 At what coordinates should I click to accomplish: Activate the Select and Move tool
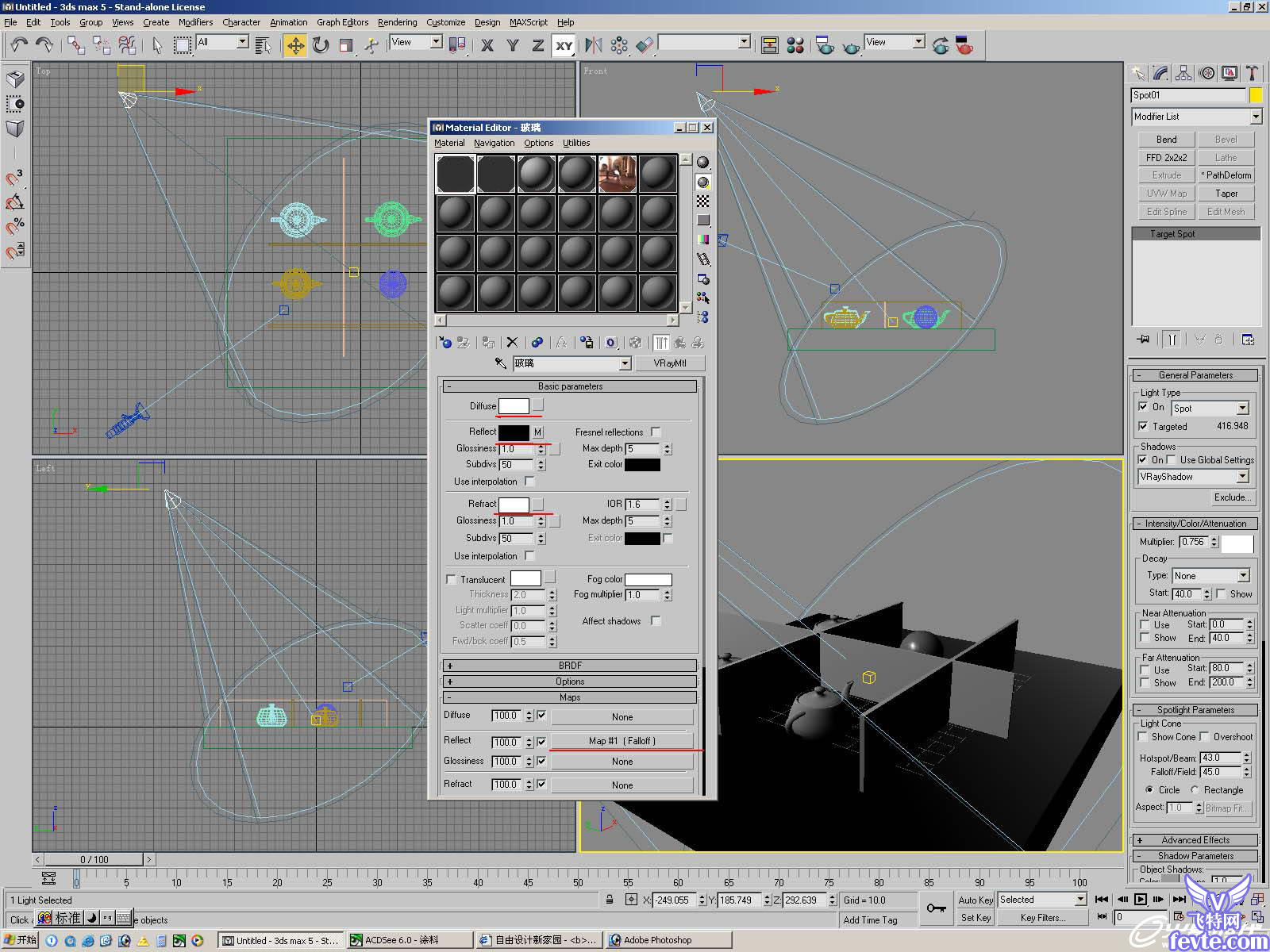295,45
